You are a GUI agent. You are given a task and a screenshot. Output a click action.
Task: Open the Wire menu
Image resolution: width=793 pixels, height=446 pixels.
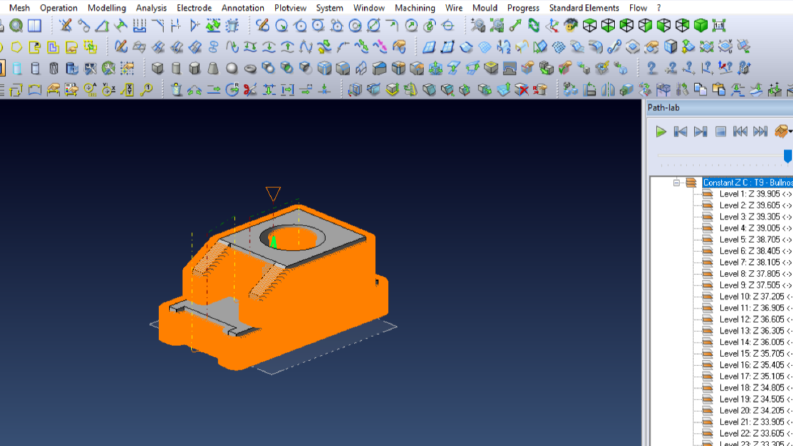tap(454, 8)
